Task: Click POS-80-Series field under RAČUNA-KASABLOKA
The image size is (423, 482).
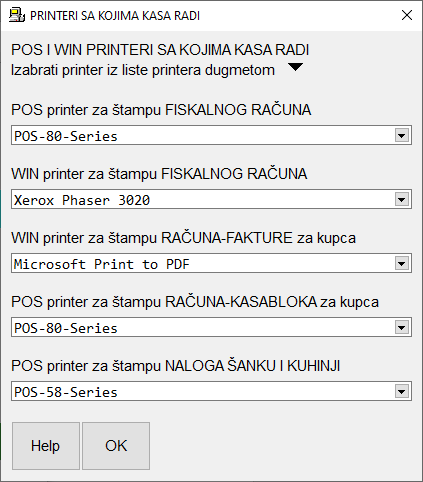Action: click(x=211, y=327)
